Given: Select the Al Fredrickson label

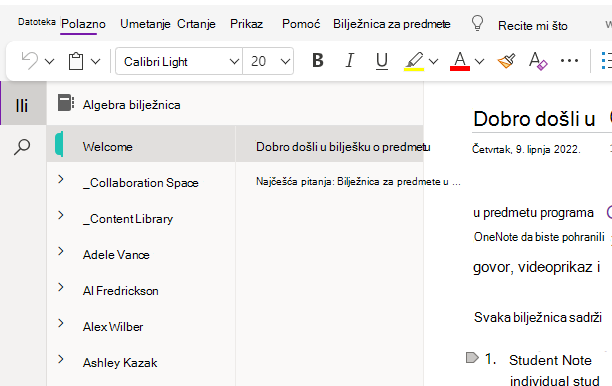Looking at the screenshot, I should click(121, 291).
